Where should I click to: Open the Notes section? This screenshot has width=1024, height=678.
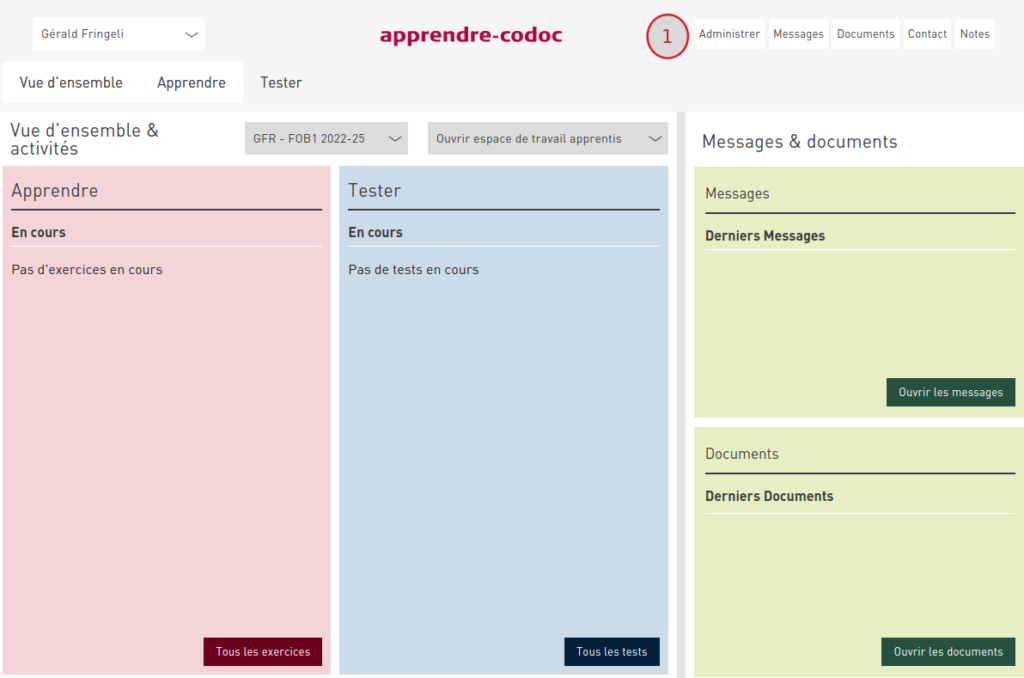point(974,34)
